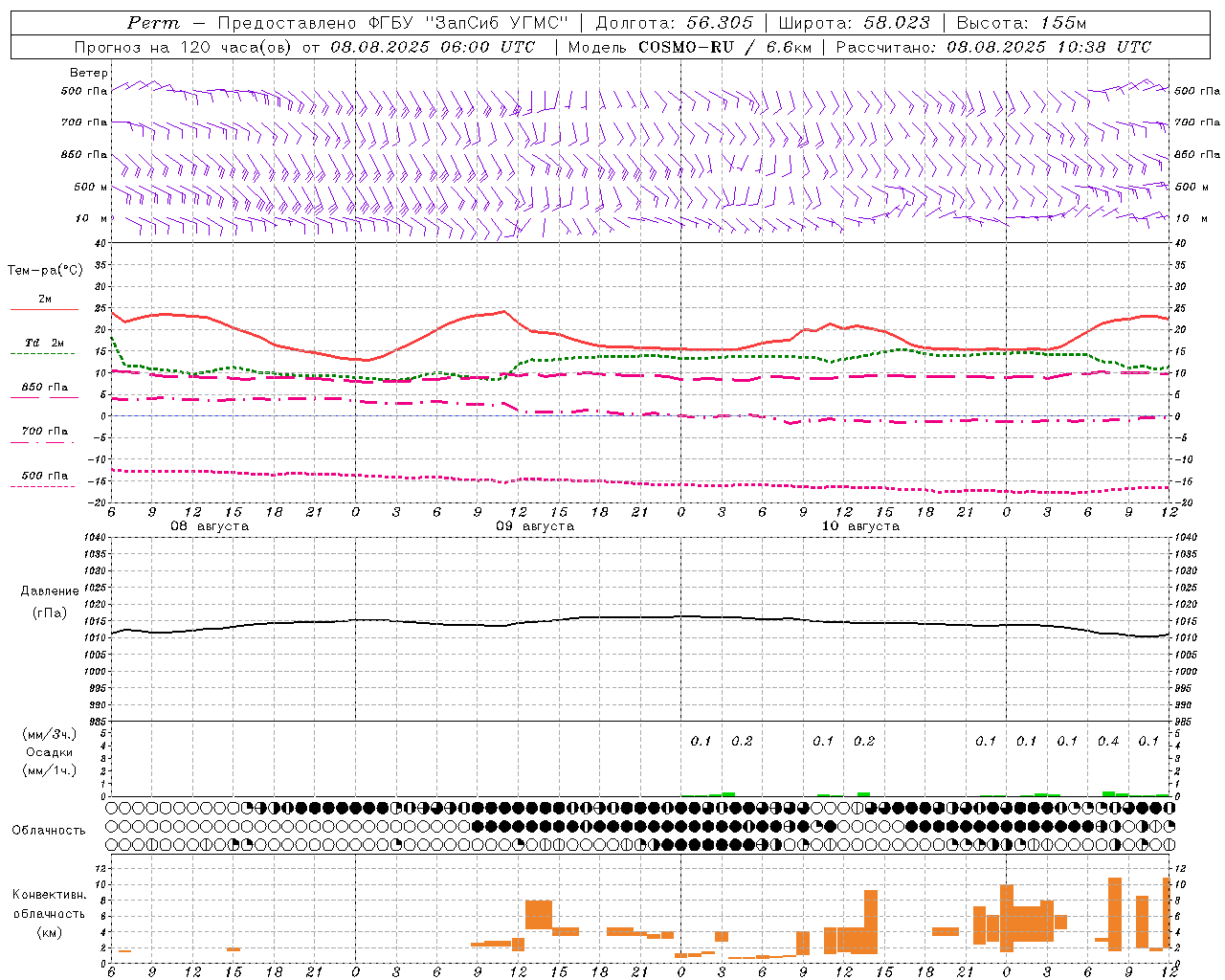Screen dimensions: 1225x980
Task: Select the Широта: 58.023 value
Action: 854,23
